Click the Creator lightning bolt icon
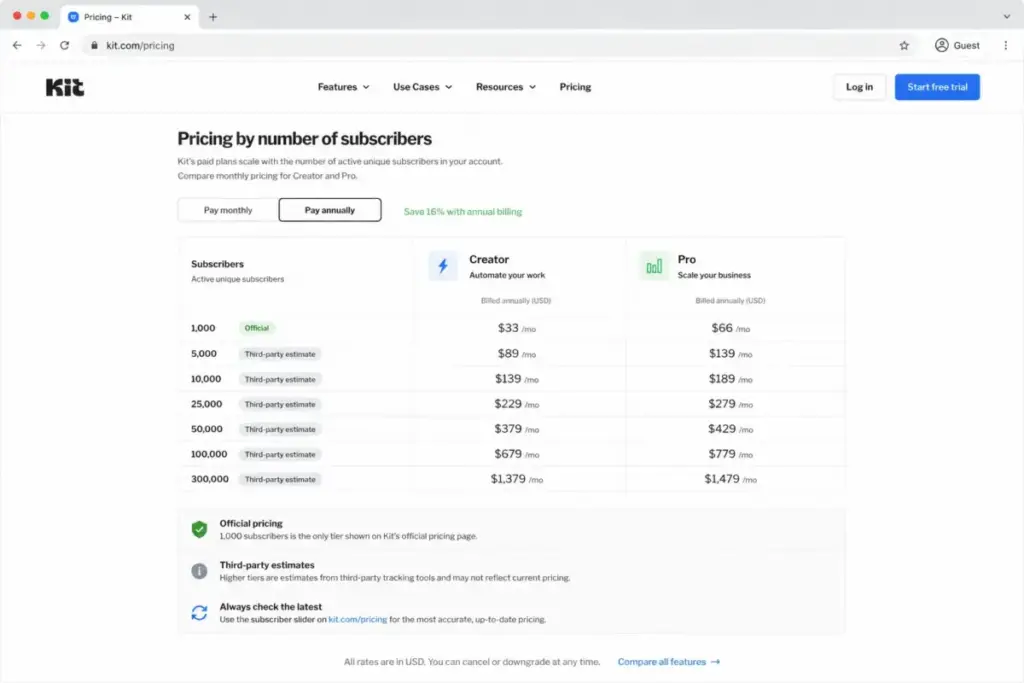The height and width of the screenshot is (683, 1024). (443, 266)
